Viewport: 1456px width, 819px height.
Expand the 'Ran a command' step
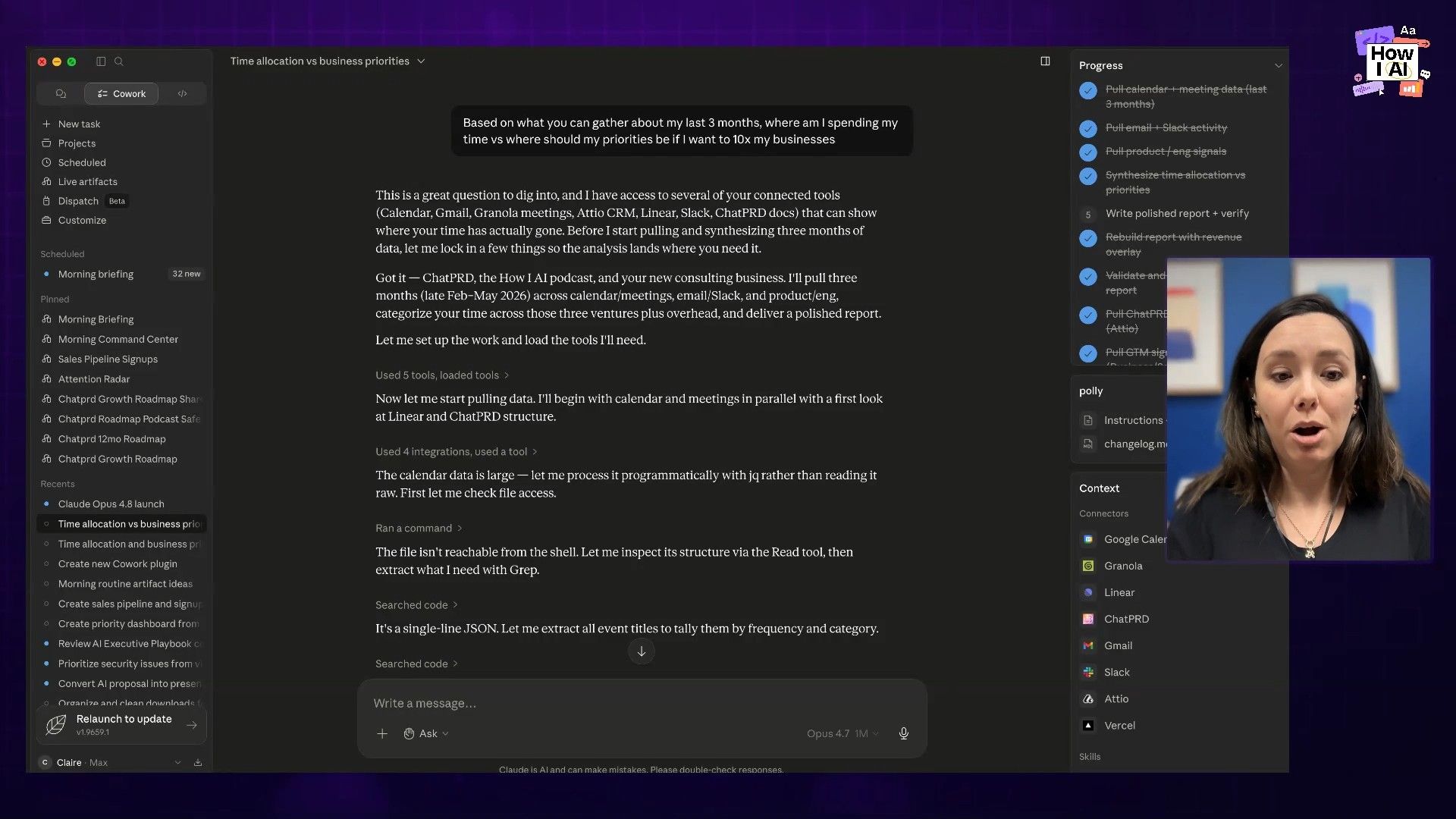point(419,529)
